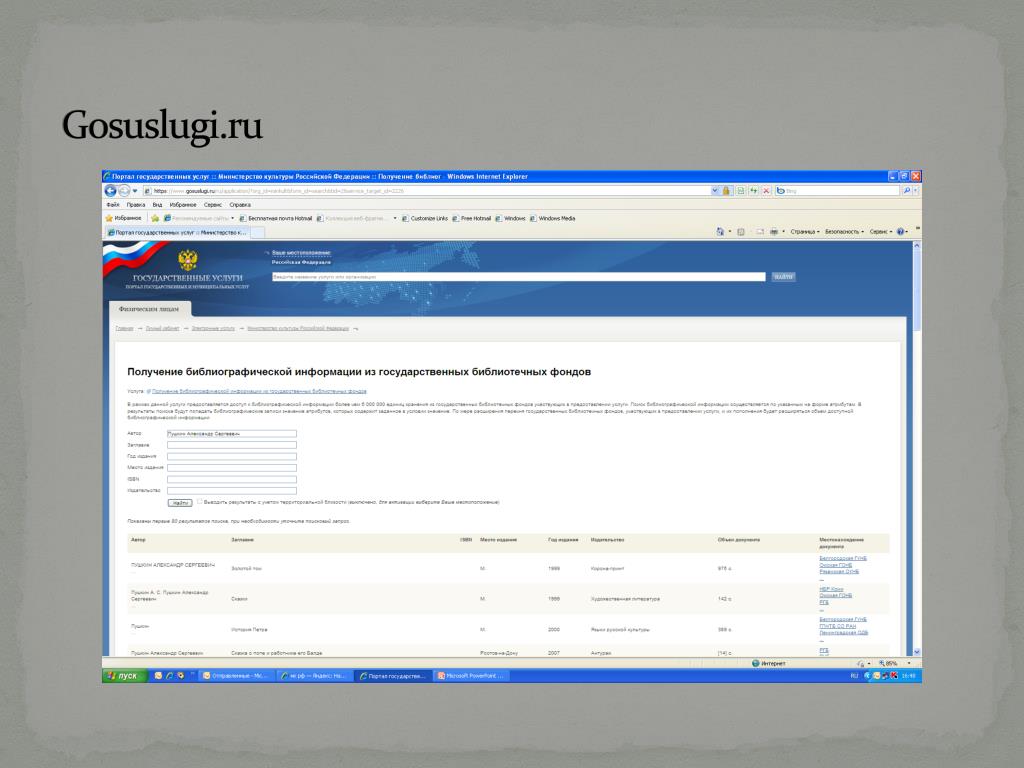
Task: Click the page vertical scrollbar up arrow
Action: (x=916, y=246)
